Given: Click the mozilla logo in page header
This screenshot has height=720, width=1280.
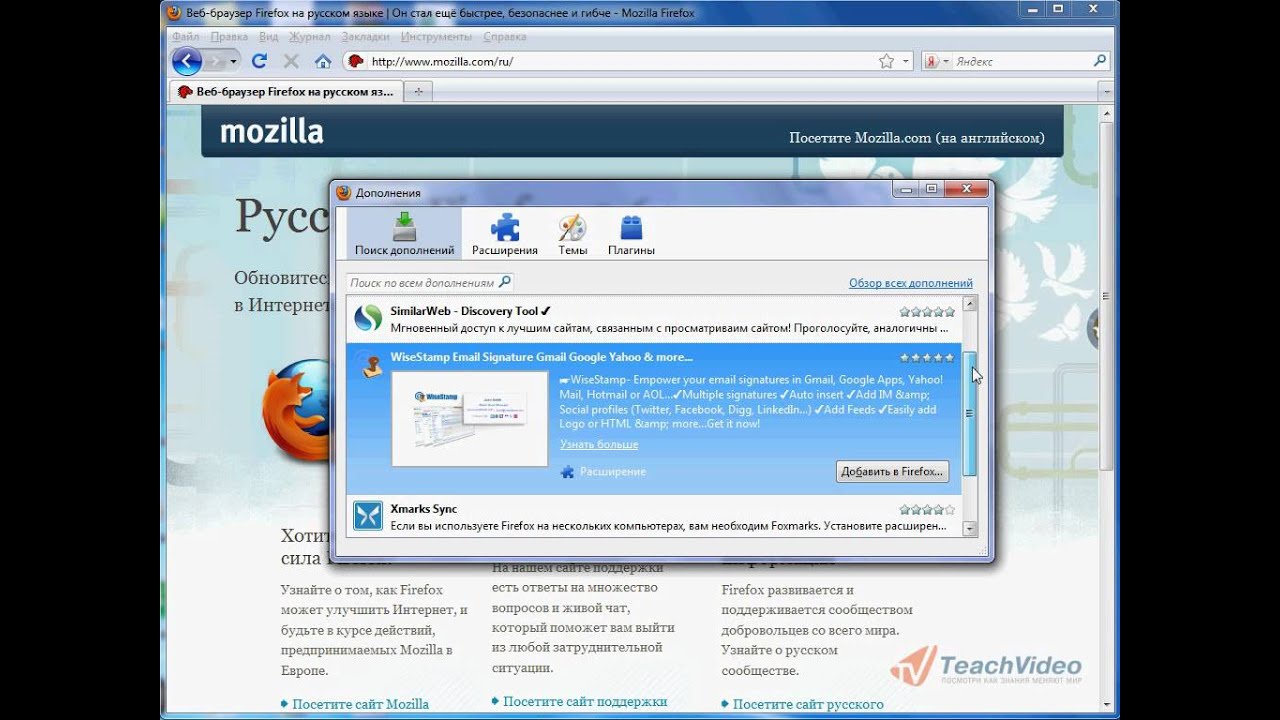Looking at the screenshot, I should [x=271, y=132].
